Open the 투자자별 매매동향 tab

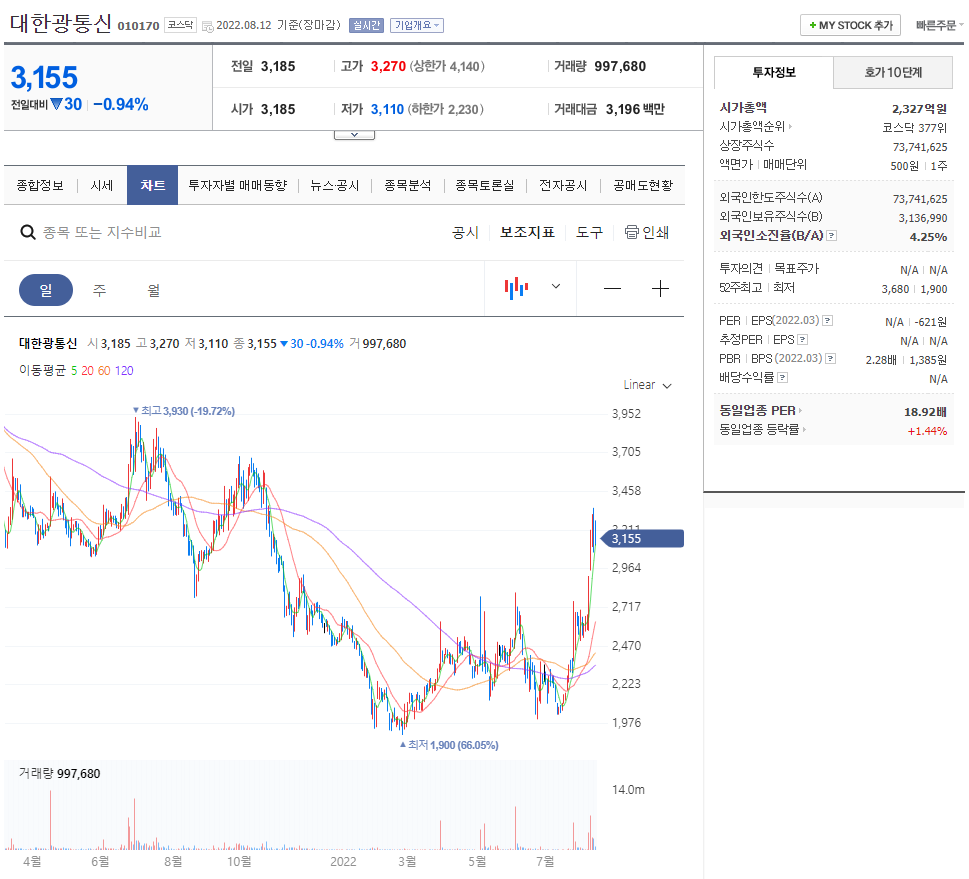238,185
